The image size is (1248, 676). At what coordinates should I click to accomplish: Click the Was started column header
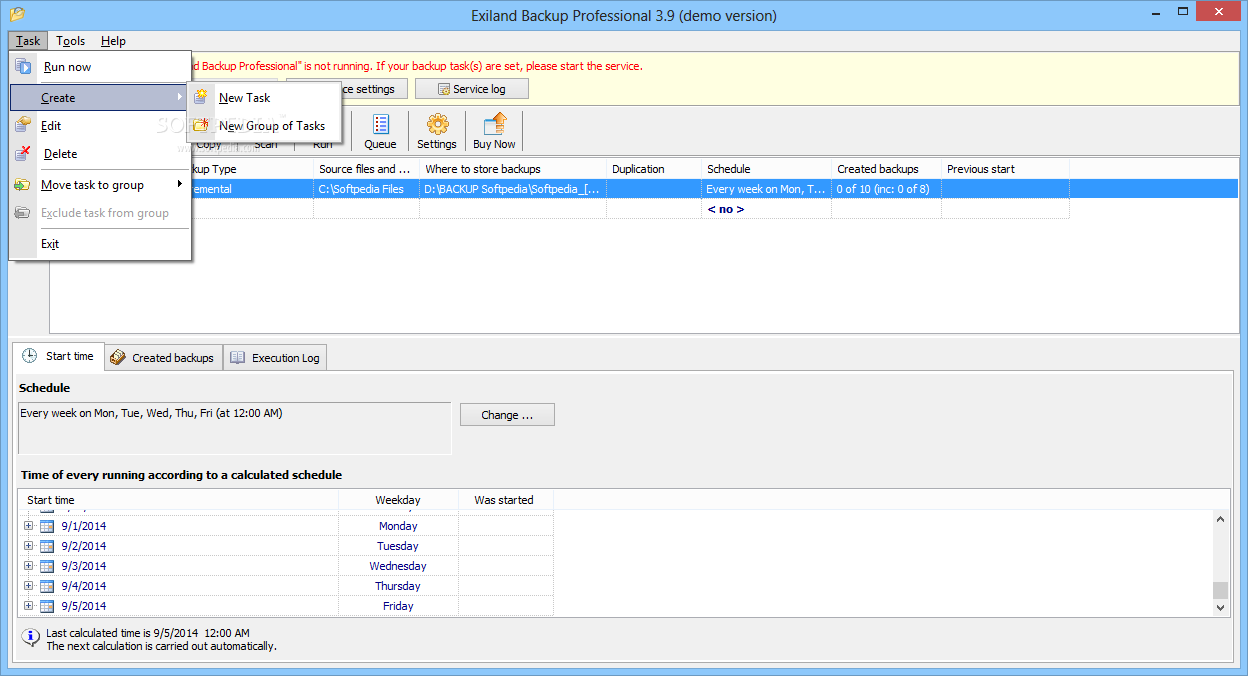pos(505,500)
